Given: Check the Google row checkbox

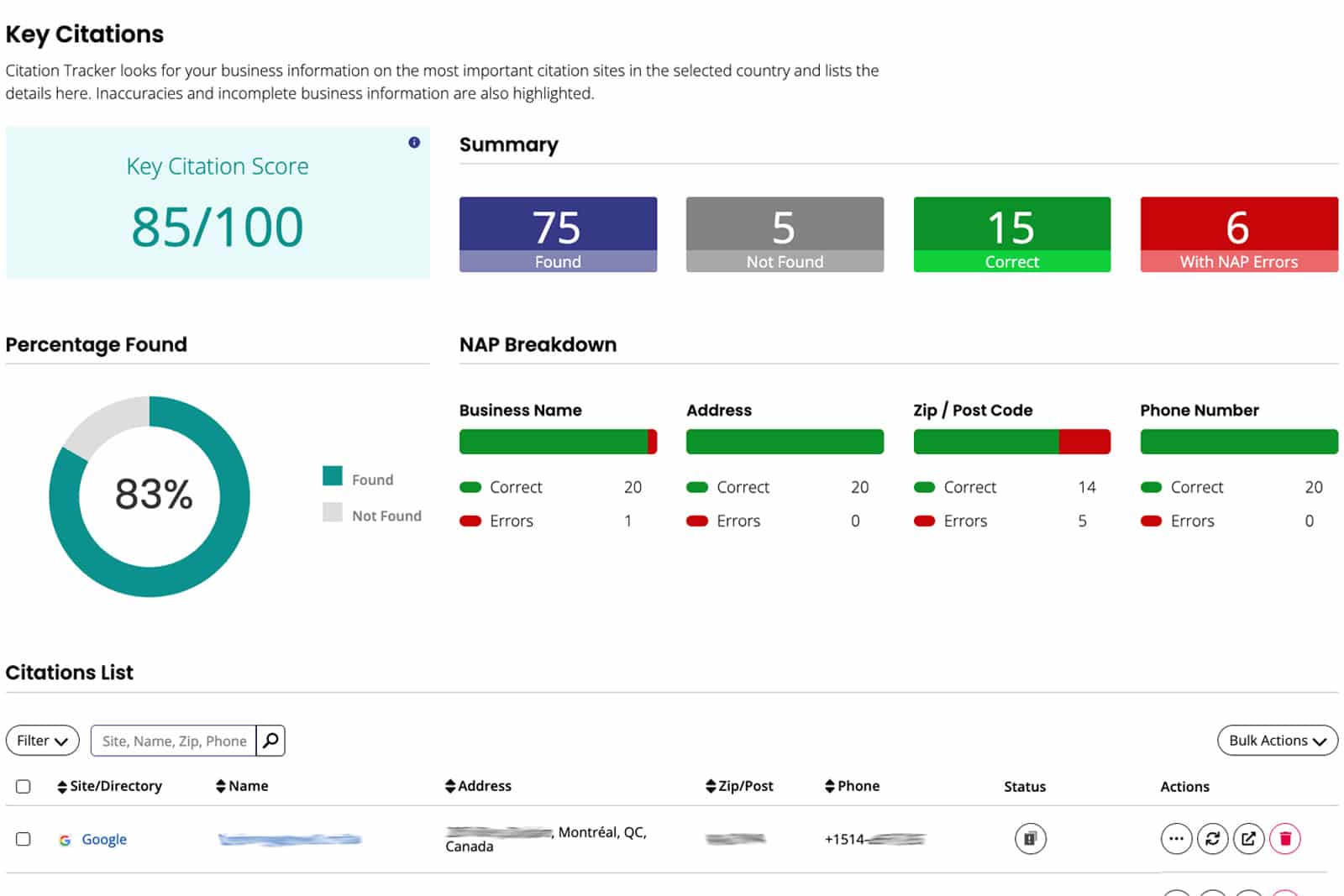Looking at the screenshot, I should pyautogui.click(x=24, y=839).
